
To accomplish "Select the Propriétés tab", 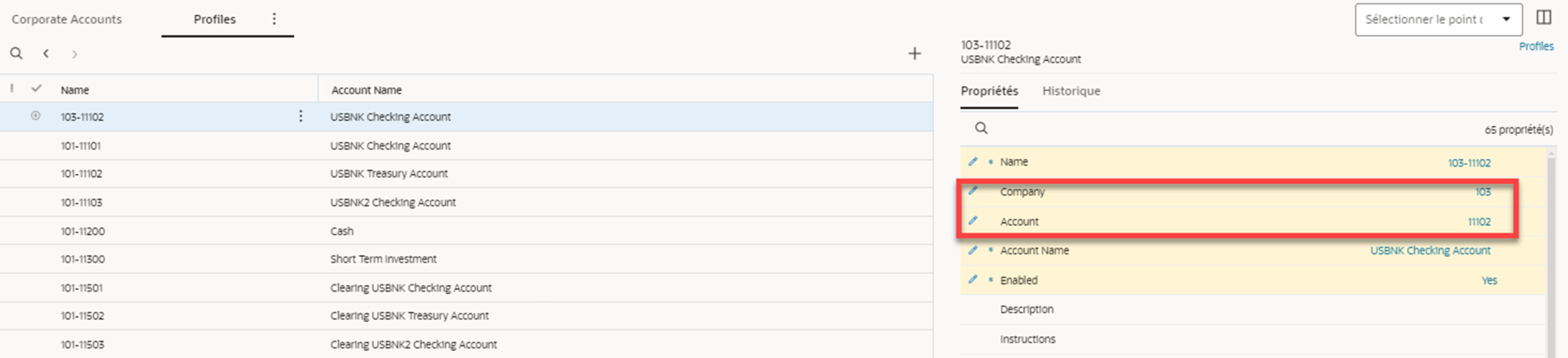I will pos(989,91).
